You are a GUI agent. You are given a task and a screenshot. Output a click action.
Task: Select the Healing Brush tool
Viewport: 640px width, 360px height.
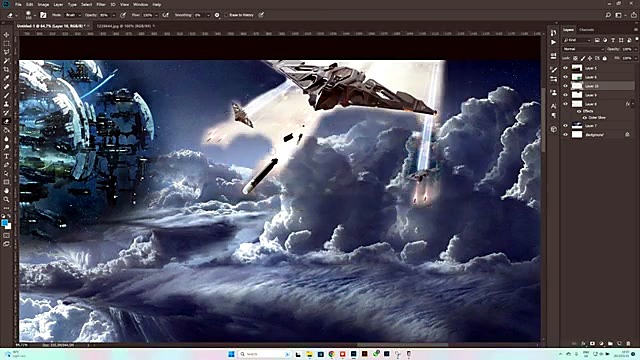pos(7,87)
